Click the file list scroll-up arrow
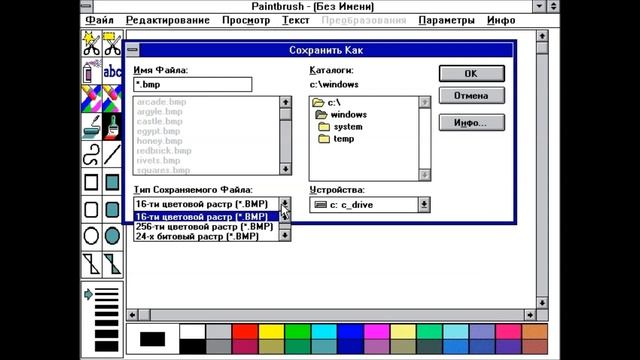 click(285, 102)
